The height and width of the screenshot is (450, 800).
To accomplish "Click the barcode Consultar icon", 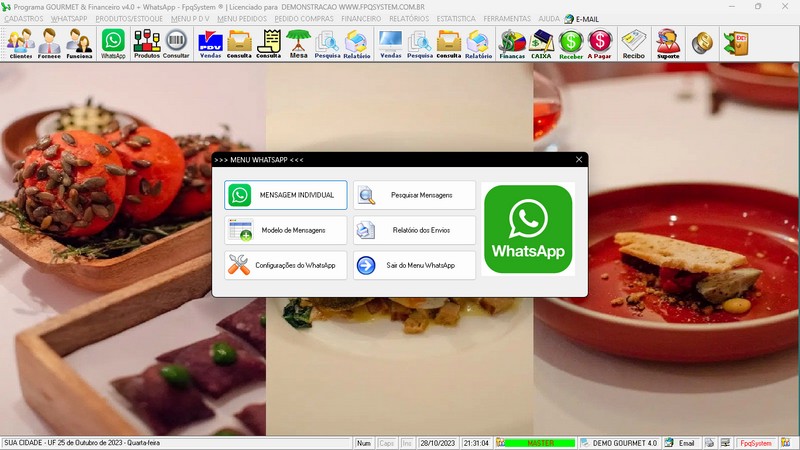I will [x=176, y=44].
